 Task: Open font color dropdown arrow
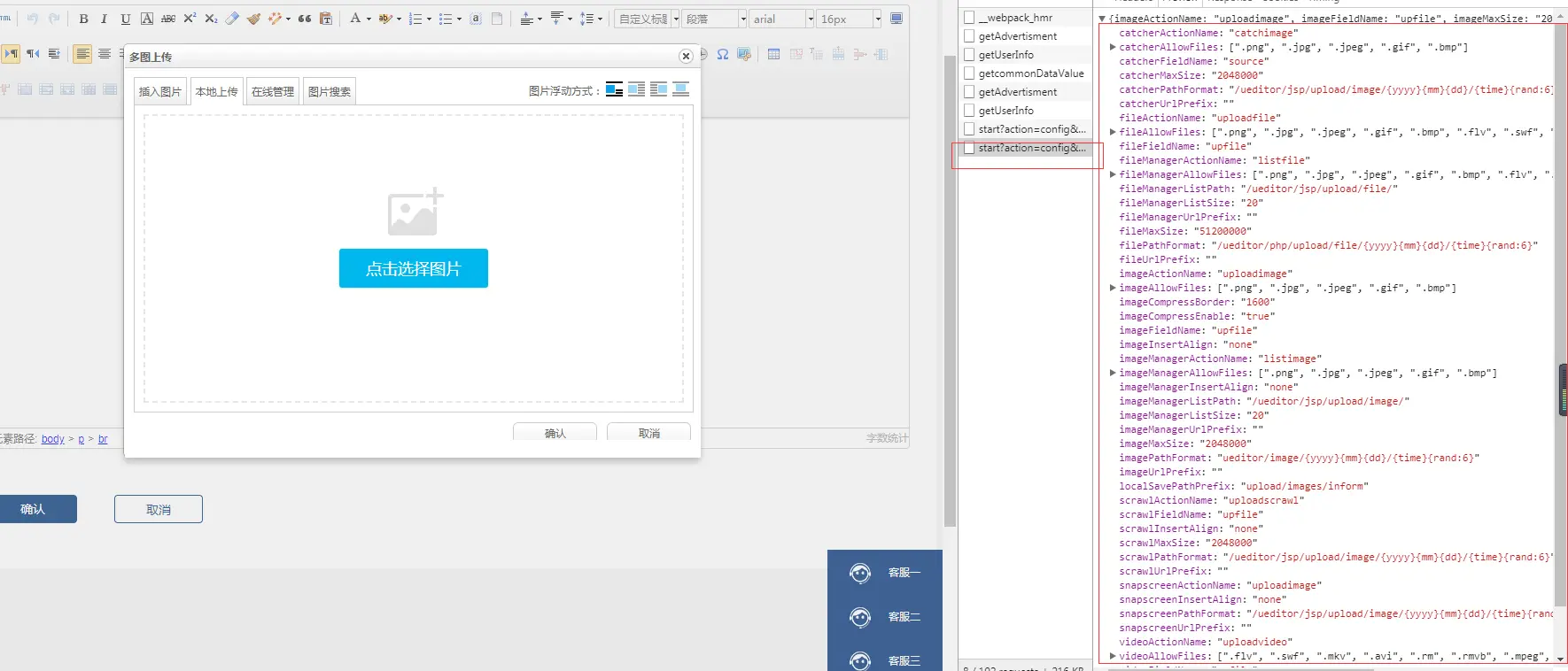369,19
